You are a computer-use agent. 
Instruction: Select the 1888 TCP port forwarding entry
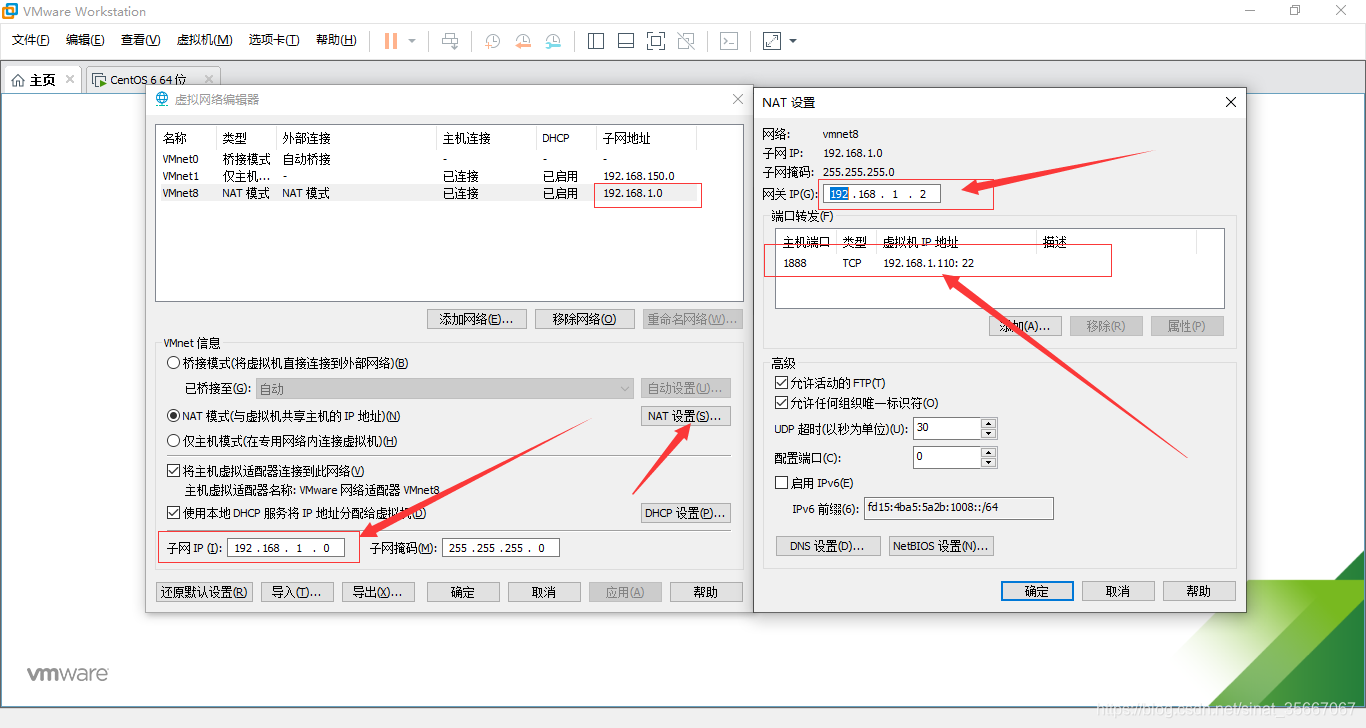998,263
